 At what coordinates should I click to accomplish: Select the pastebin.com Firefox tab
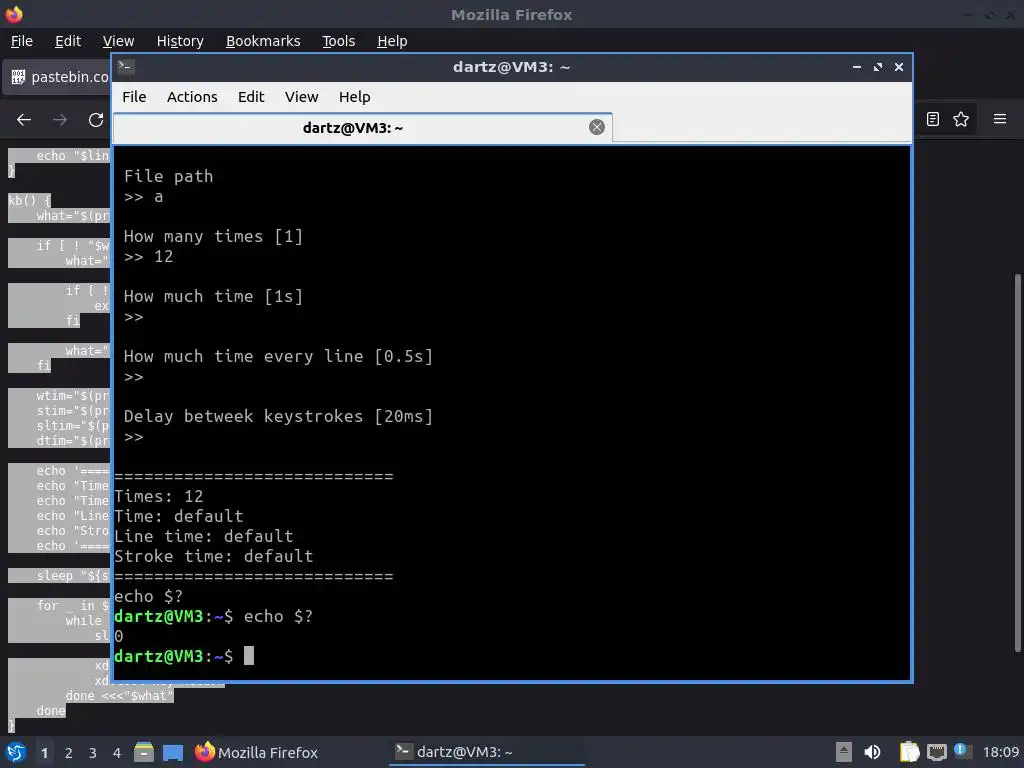tap(57, 77)
